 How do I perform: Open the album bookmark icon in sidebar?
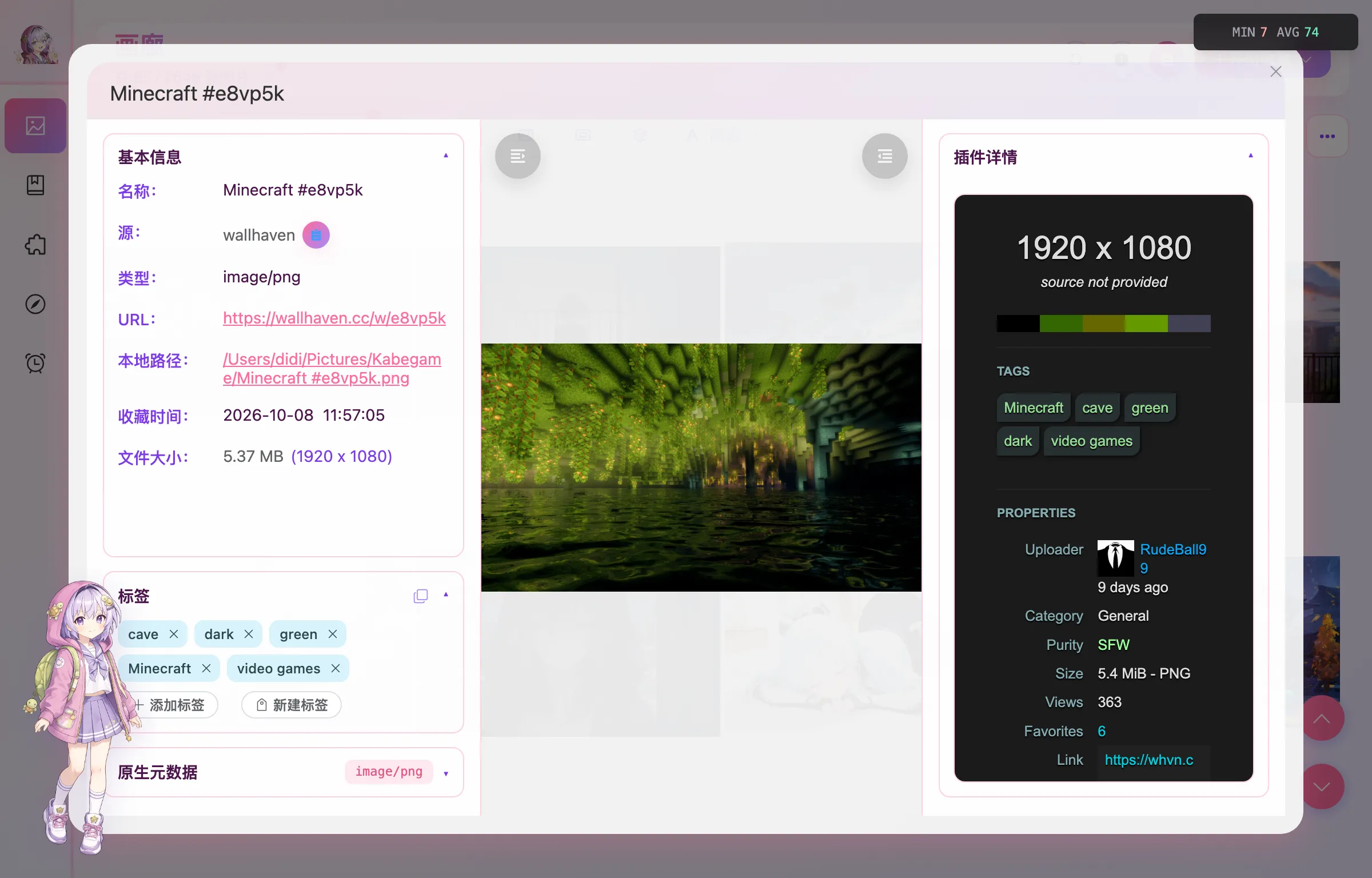[35, 185]
